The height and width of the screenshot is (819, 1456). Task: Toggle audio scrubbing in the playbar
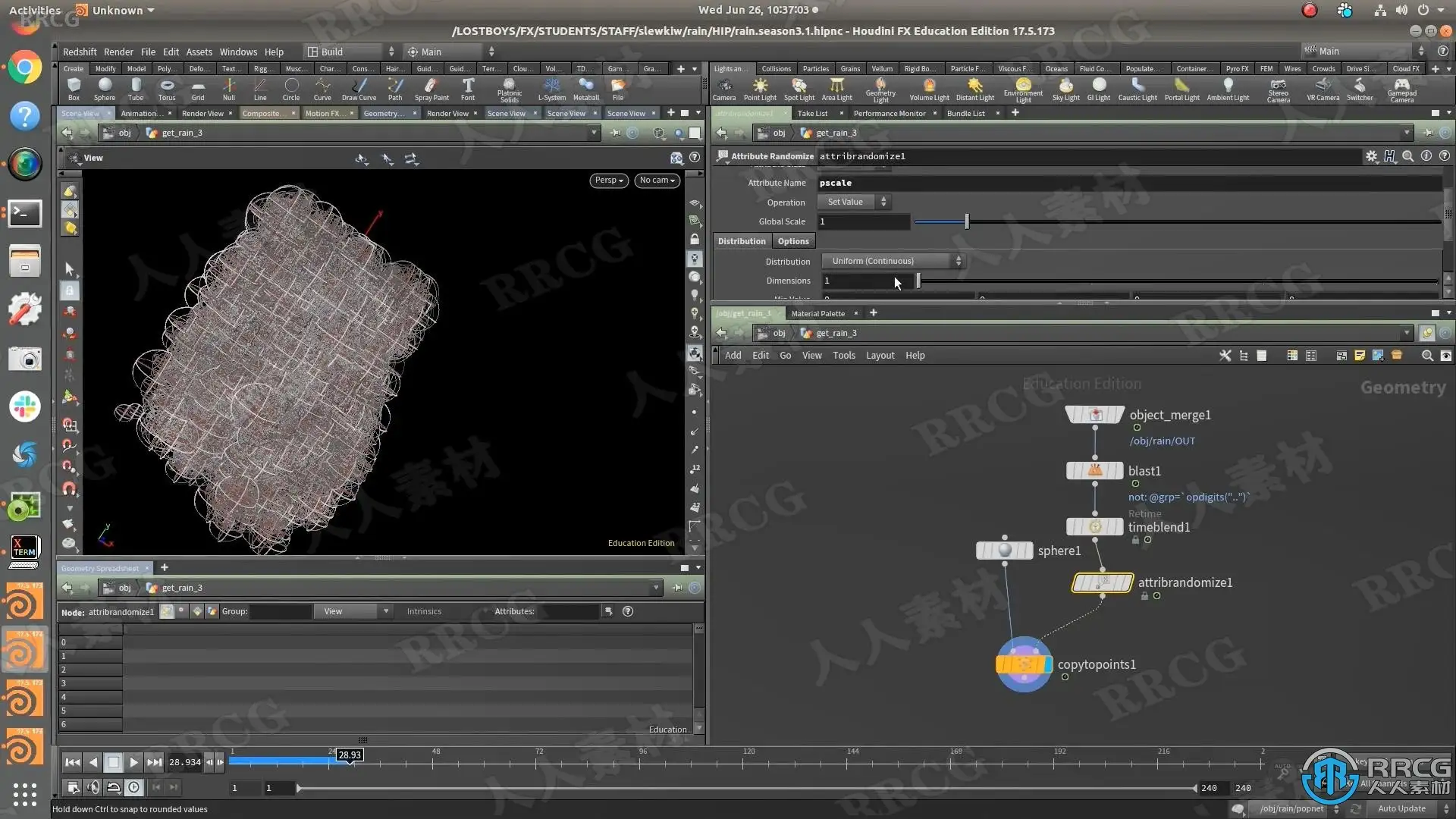pyautogui.click(x=93, y=787)
